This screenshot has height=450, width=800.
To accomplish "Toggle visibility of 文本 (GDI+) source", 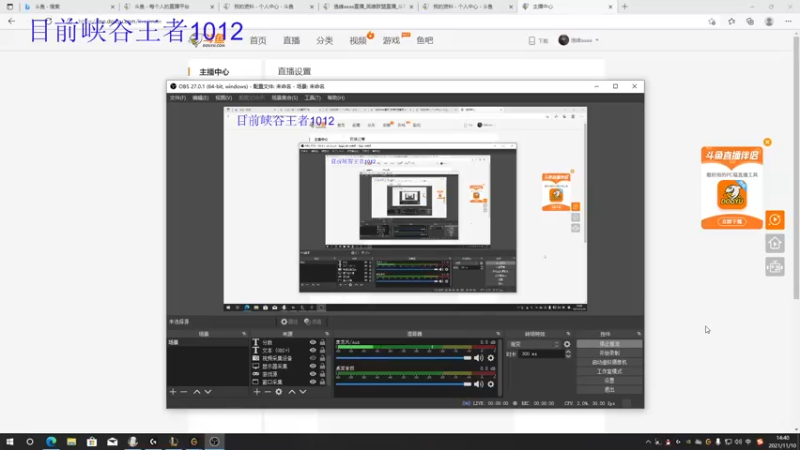I will [x=313, y=351].
